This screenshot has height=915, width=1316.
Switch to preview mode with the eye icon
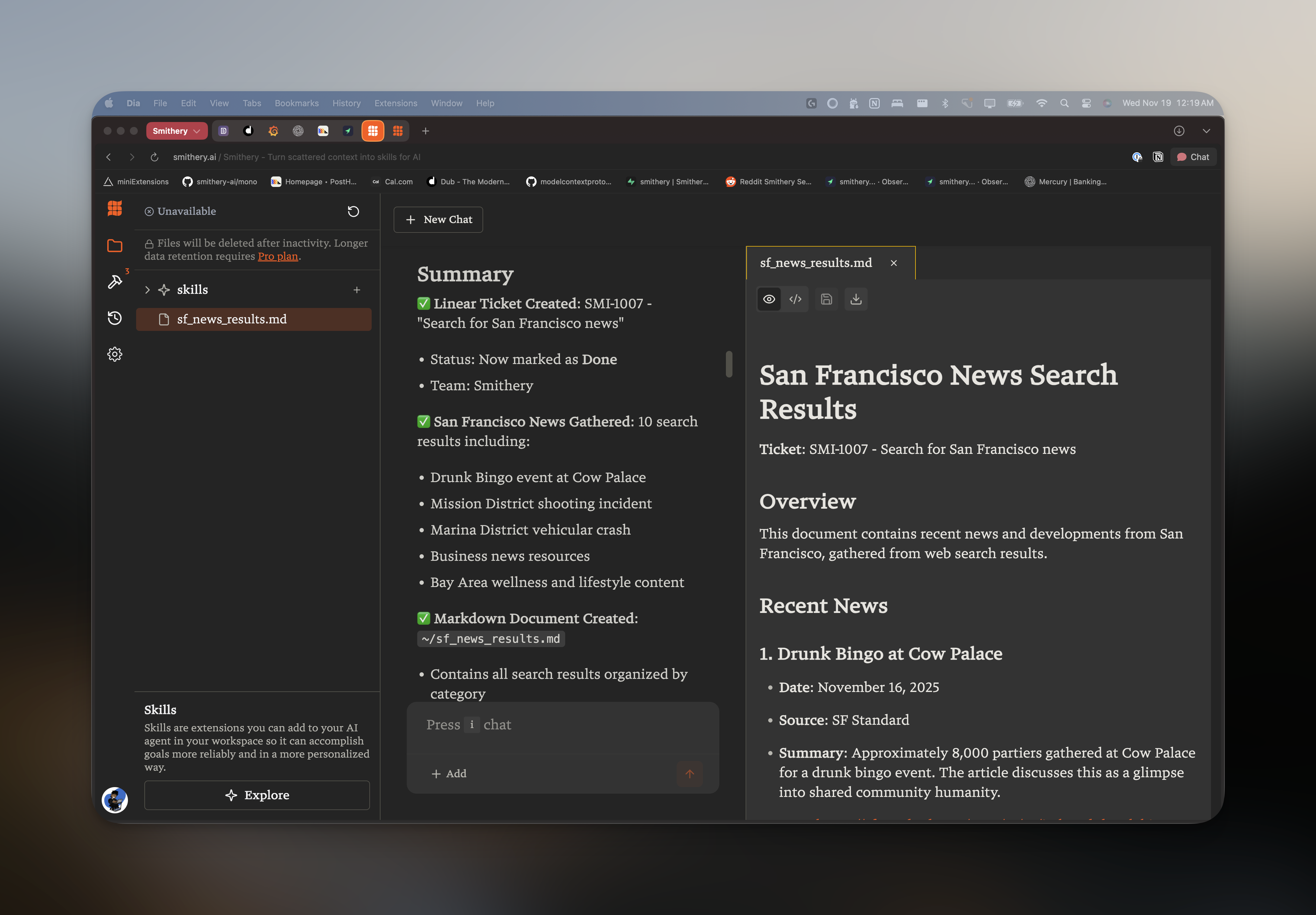pos(769,299)
